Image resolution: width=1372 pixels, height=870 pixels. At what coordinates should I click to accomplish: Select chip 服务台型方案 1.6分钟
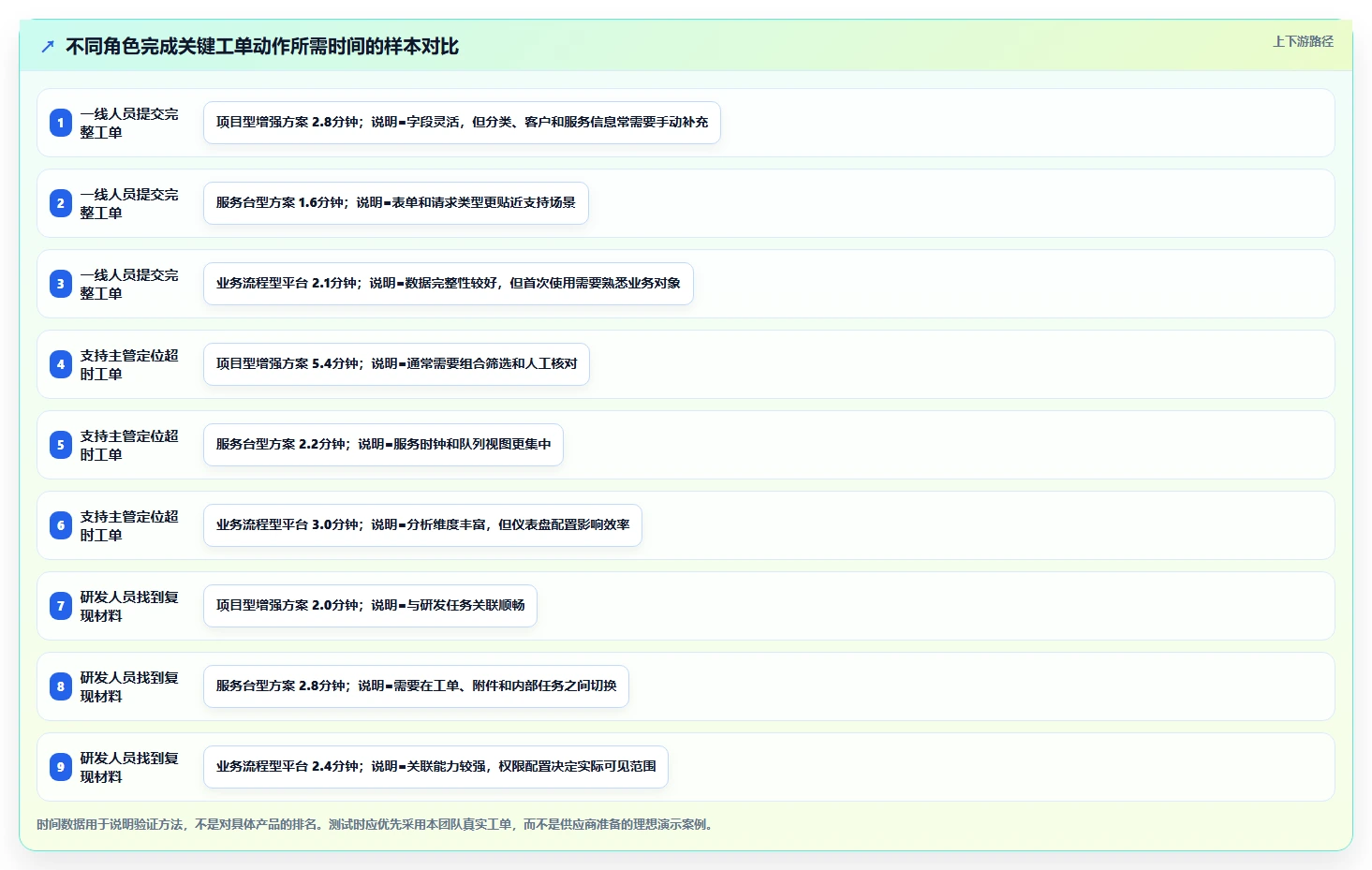[x=396, y=203]
